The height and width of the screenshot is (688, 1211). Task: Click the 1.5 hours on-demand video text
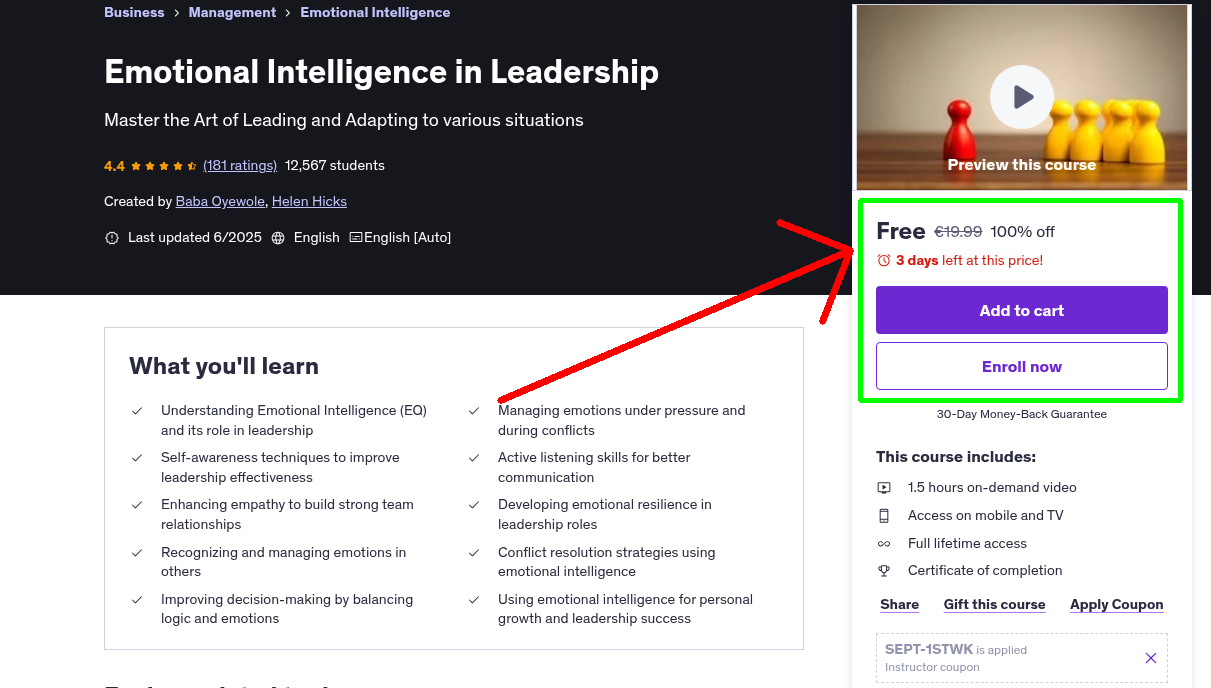click(992, 487)
